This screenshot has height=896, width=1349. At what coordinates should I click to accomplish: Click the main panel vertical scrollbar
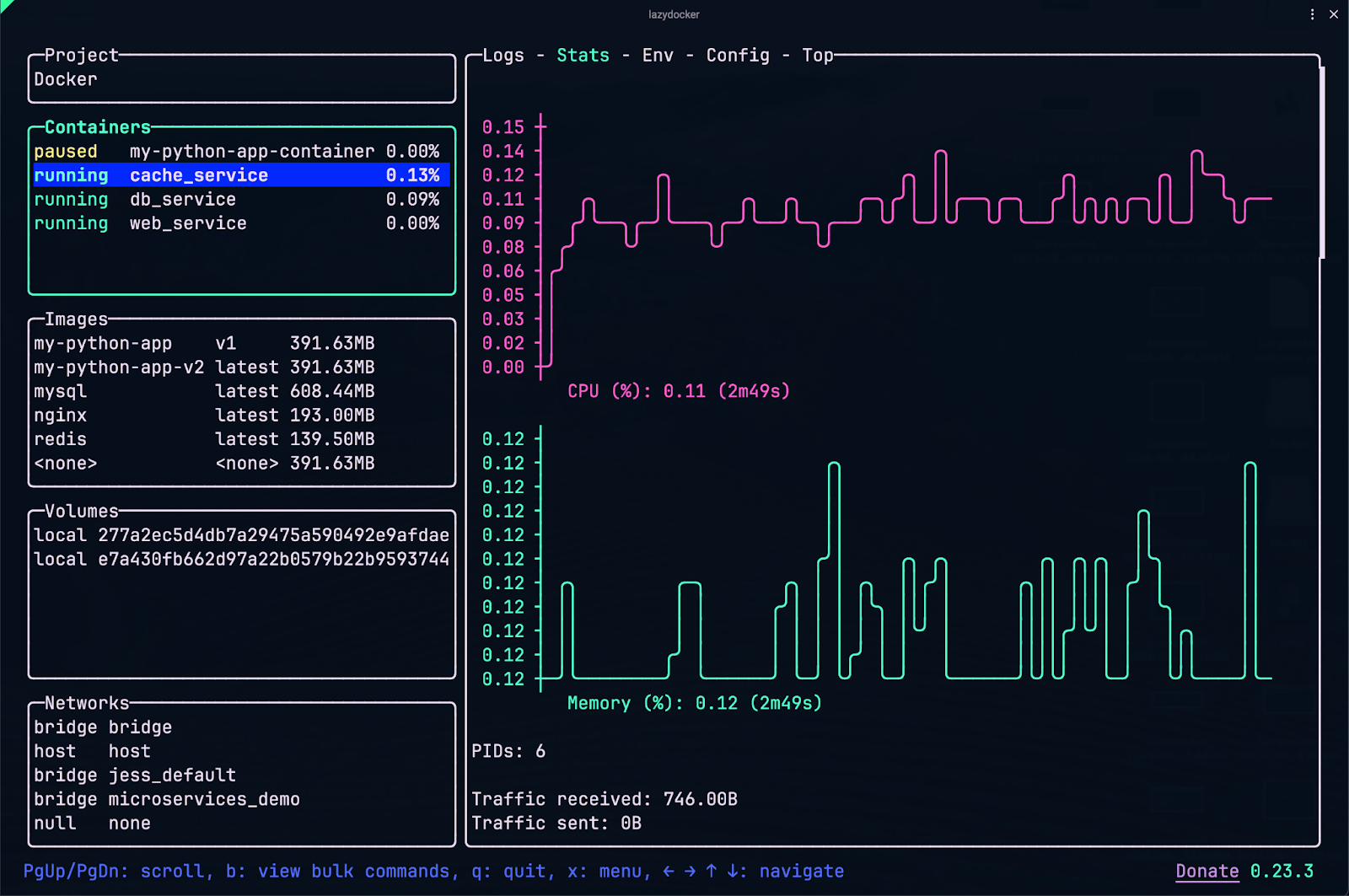tap(1322, 162)
